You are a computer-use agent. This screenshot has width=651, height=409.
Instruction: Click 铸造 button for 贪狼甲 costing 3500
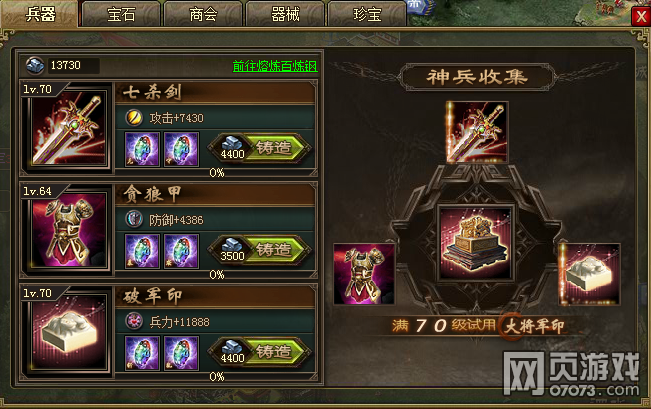point(260,250)
